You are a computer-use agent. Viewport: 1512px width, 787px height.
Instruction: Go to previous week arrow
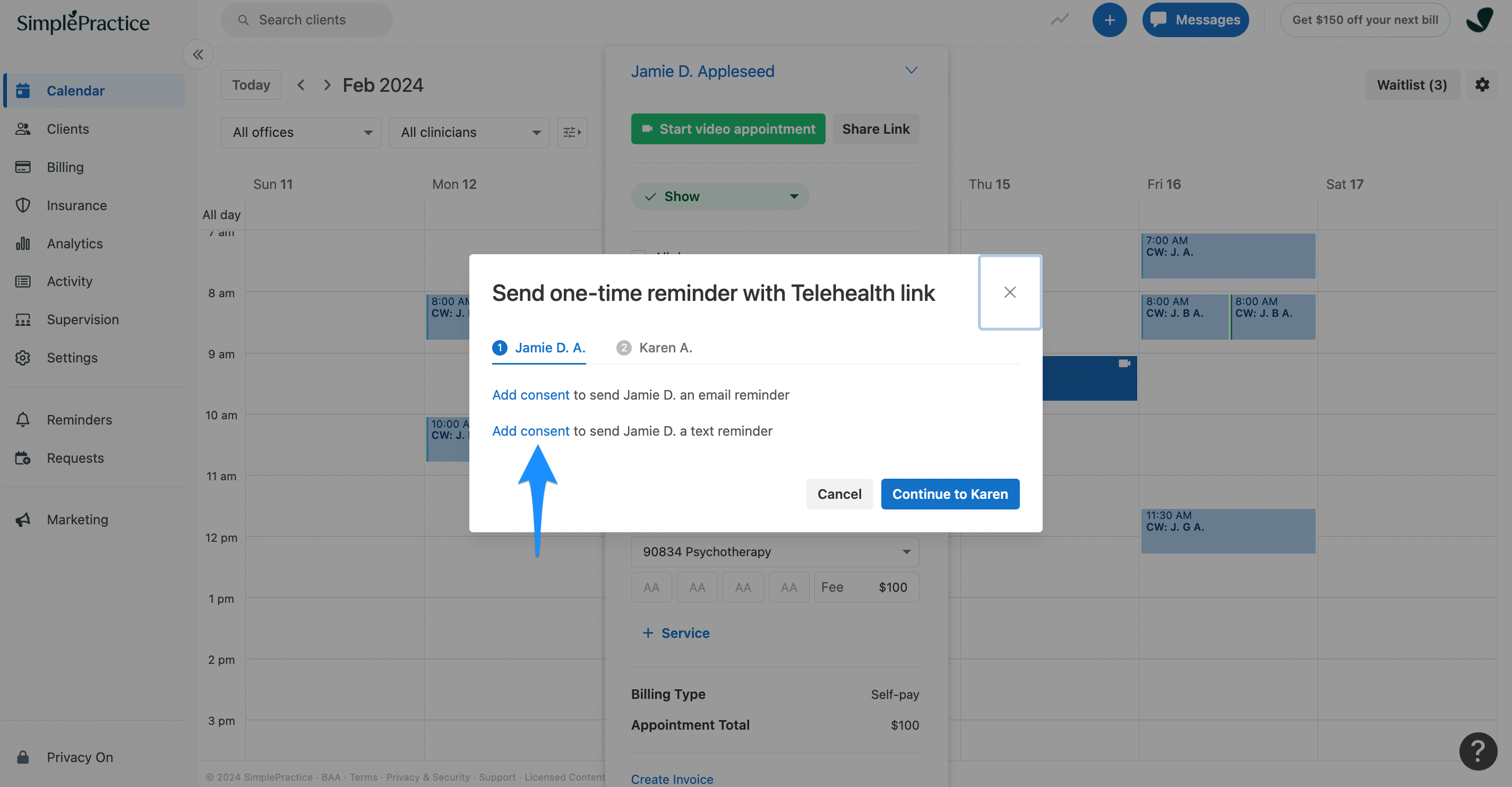pos(301,85)
